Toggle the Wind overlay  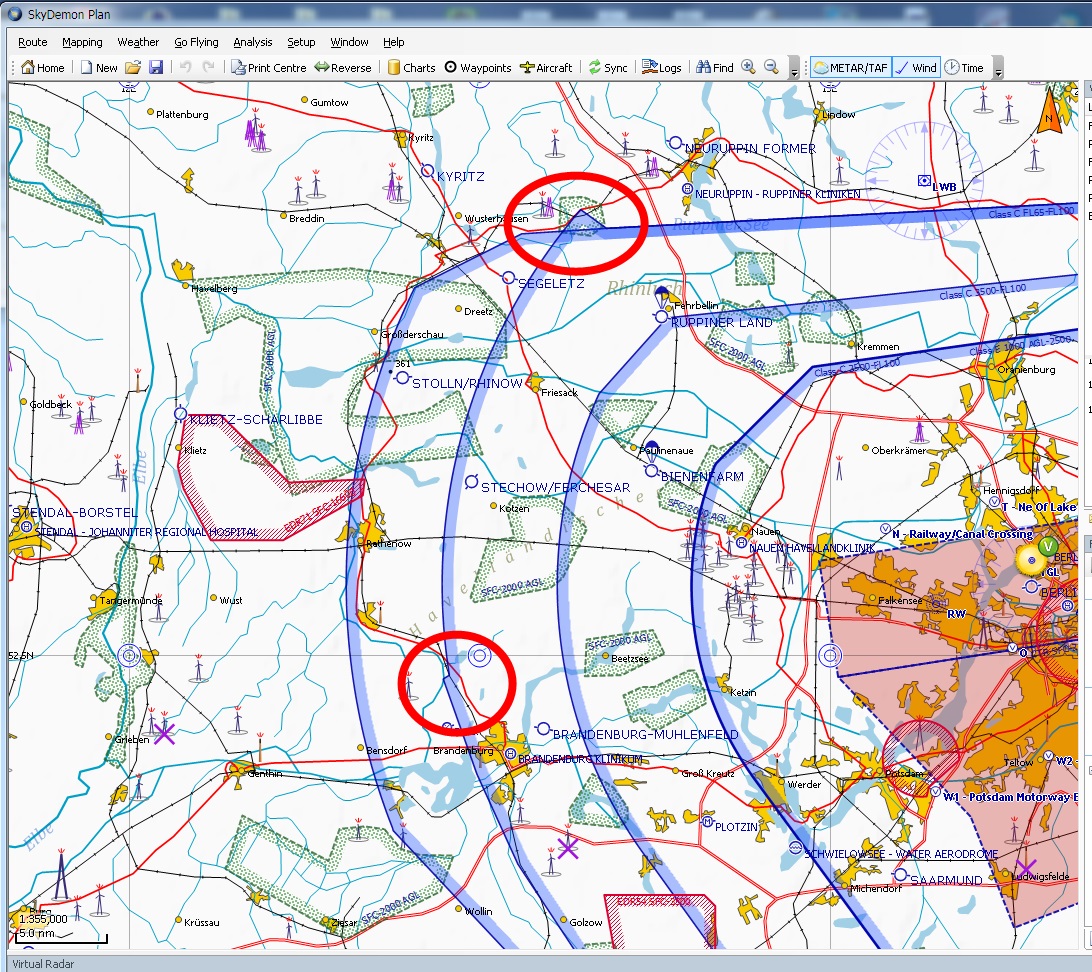click(916, 68)
